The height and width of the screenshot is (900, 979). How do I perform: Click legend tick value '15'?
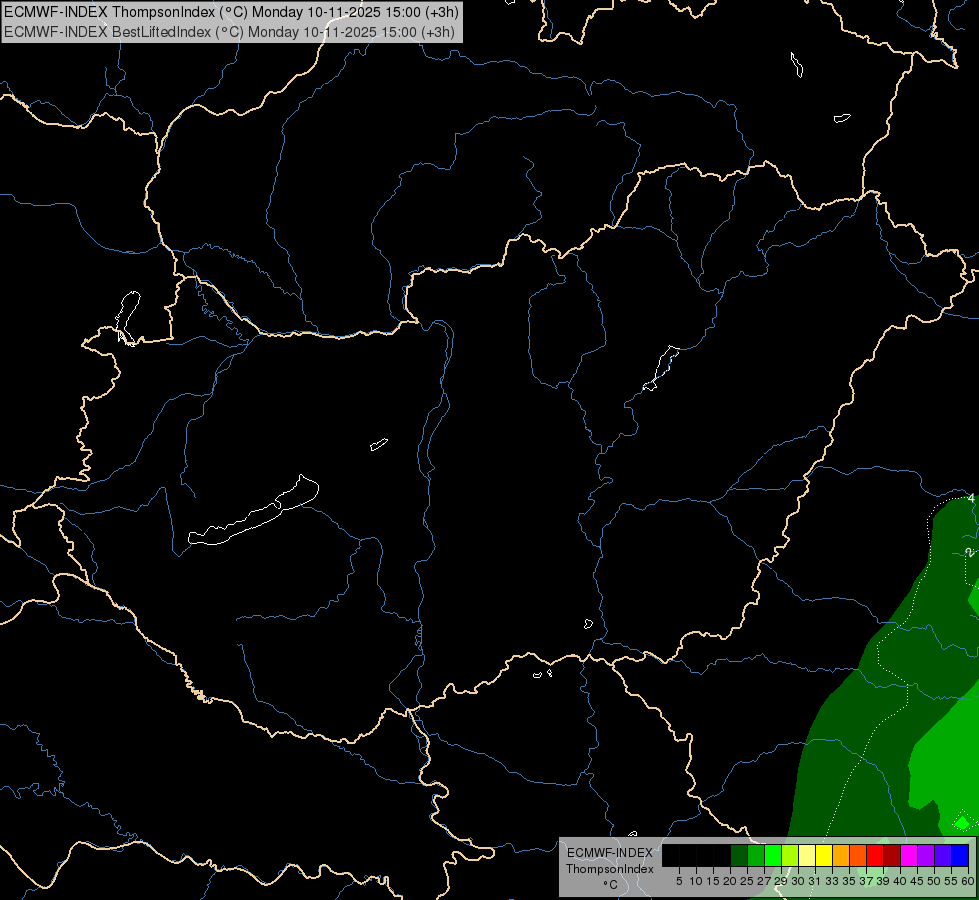point(713,881)
